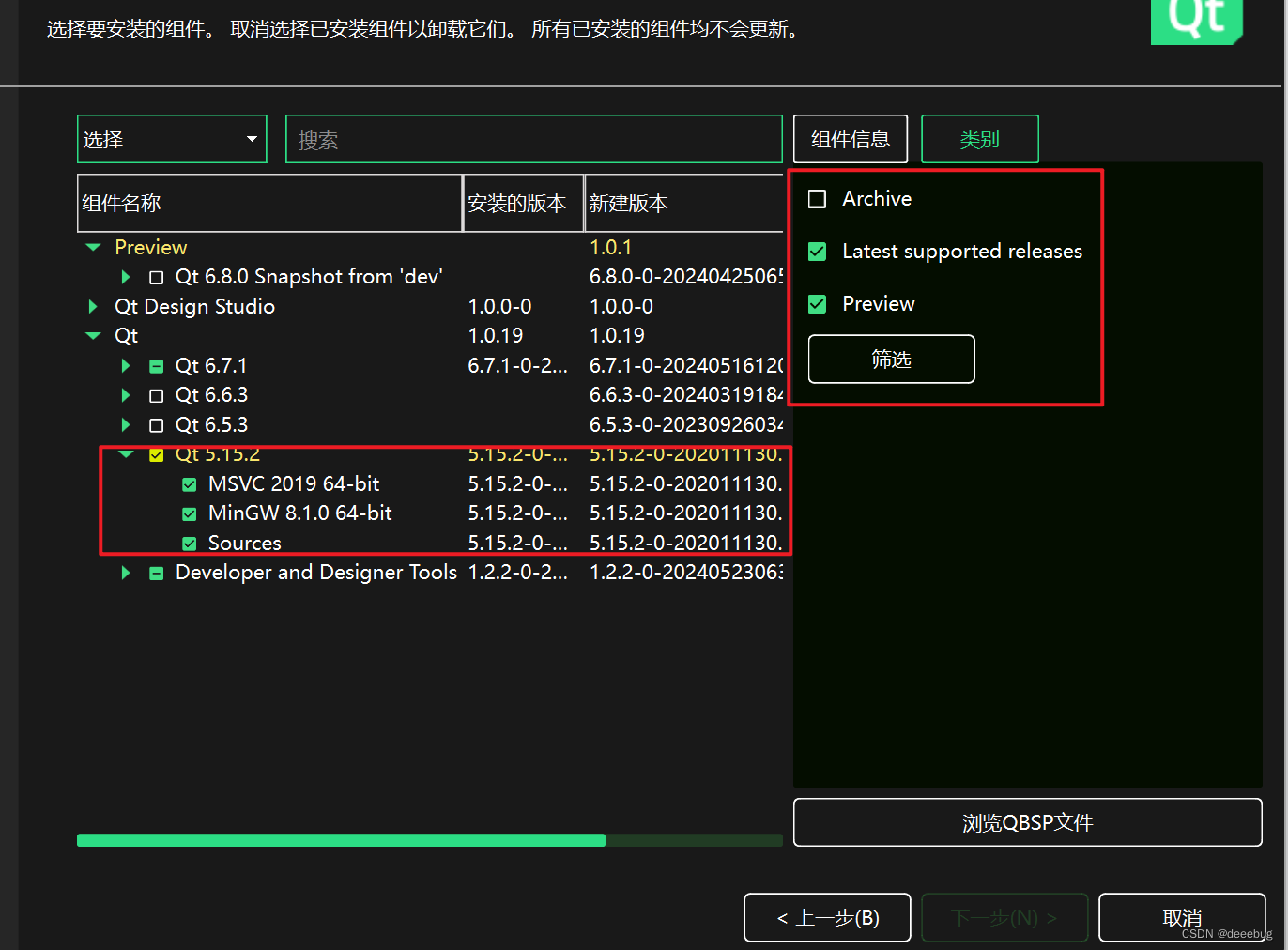Toggle Developer and Designer Tools checkbox
1288x950 pixels.
(x=157, y=574)
